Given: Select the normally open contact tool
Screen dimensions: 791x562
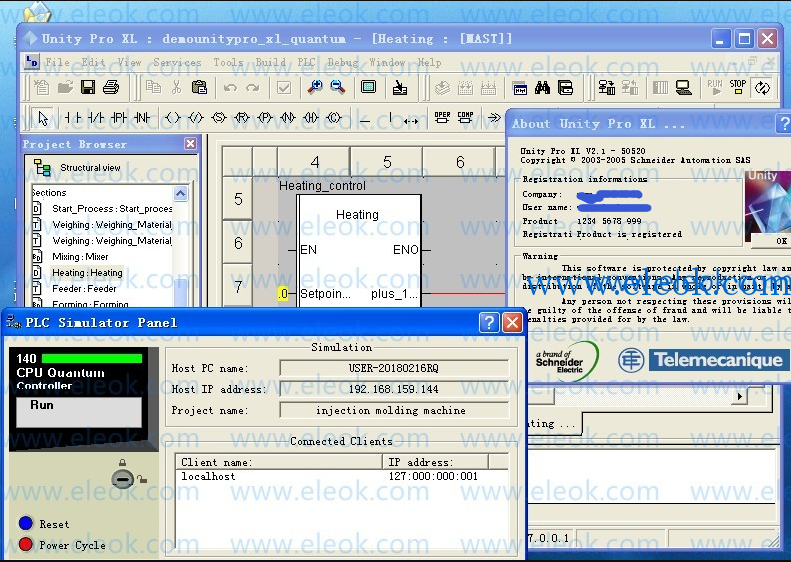Looking at the screenshot, I should [73, 118].
